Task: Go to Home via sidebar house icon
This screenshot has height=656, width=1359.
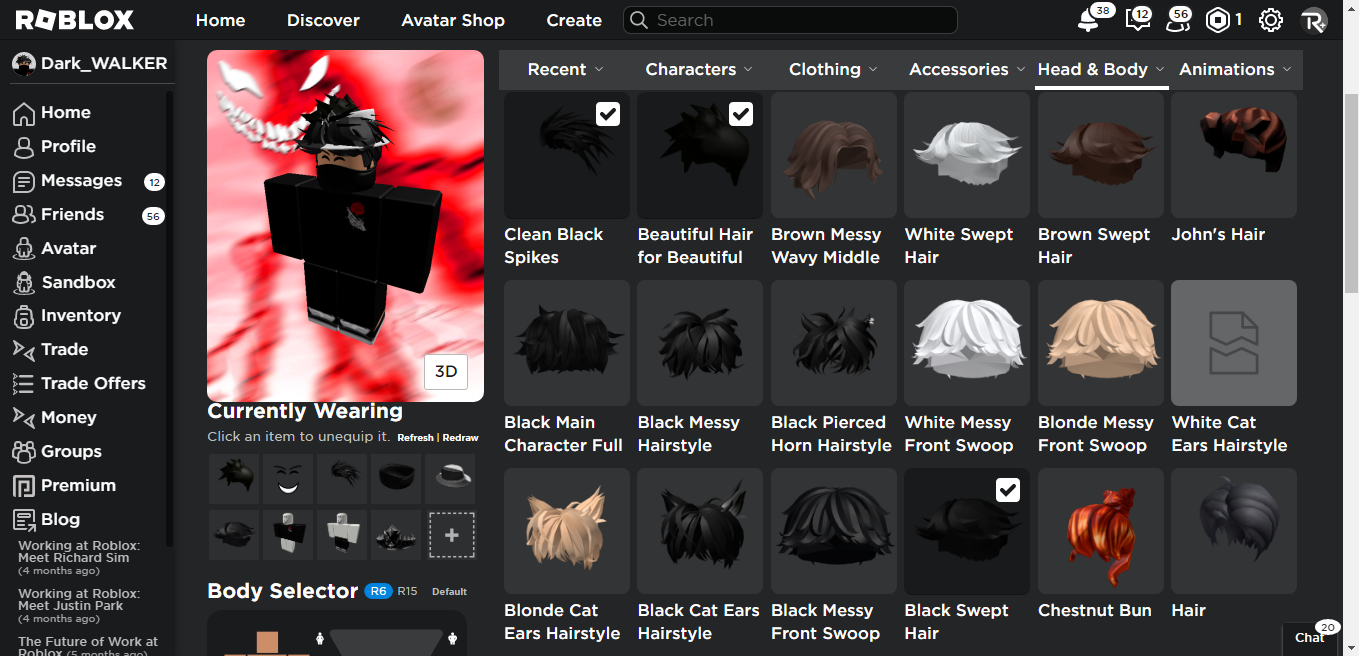Action: point(24,113)
